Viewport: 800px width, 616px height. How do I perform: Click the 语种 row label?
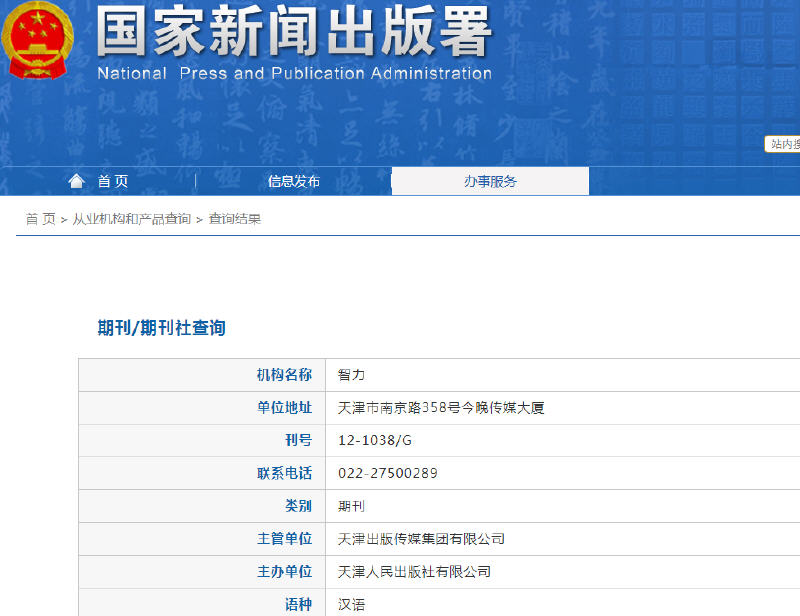[298, 604]
